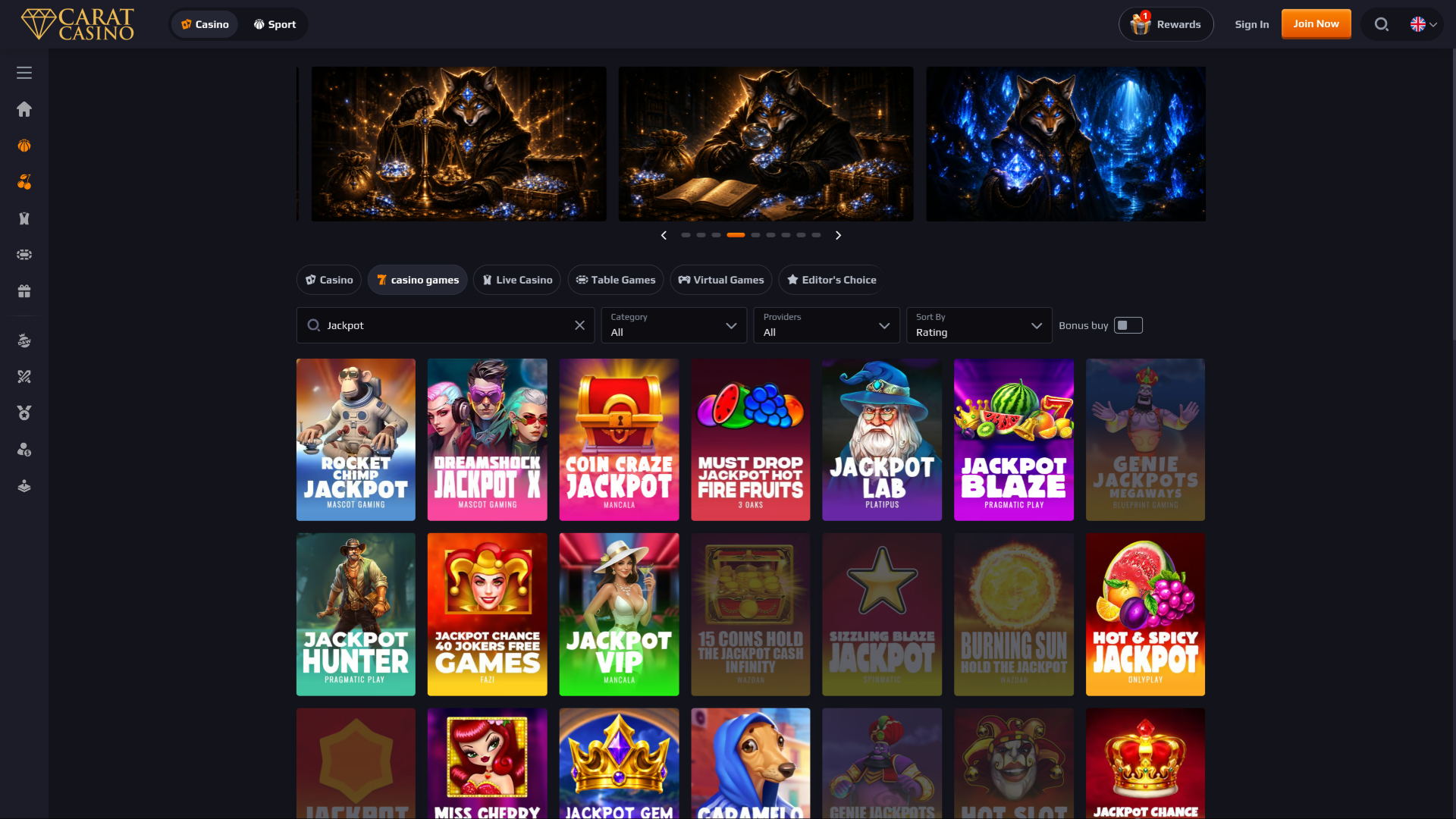
Task: Open Hot & Spicy Jackpot game thumbnail
Action: (x=1145, y=614)
